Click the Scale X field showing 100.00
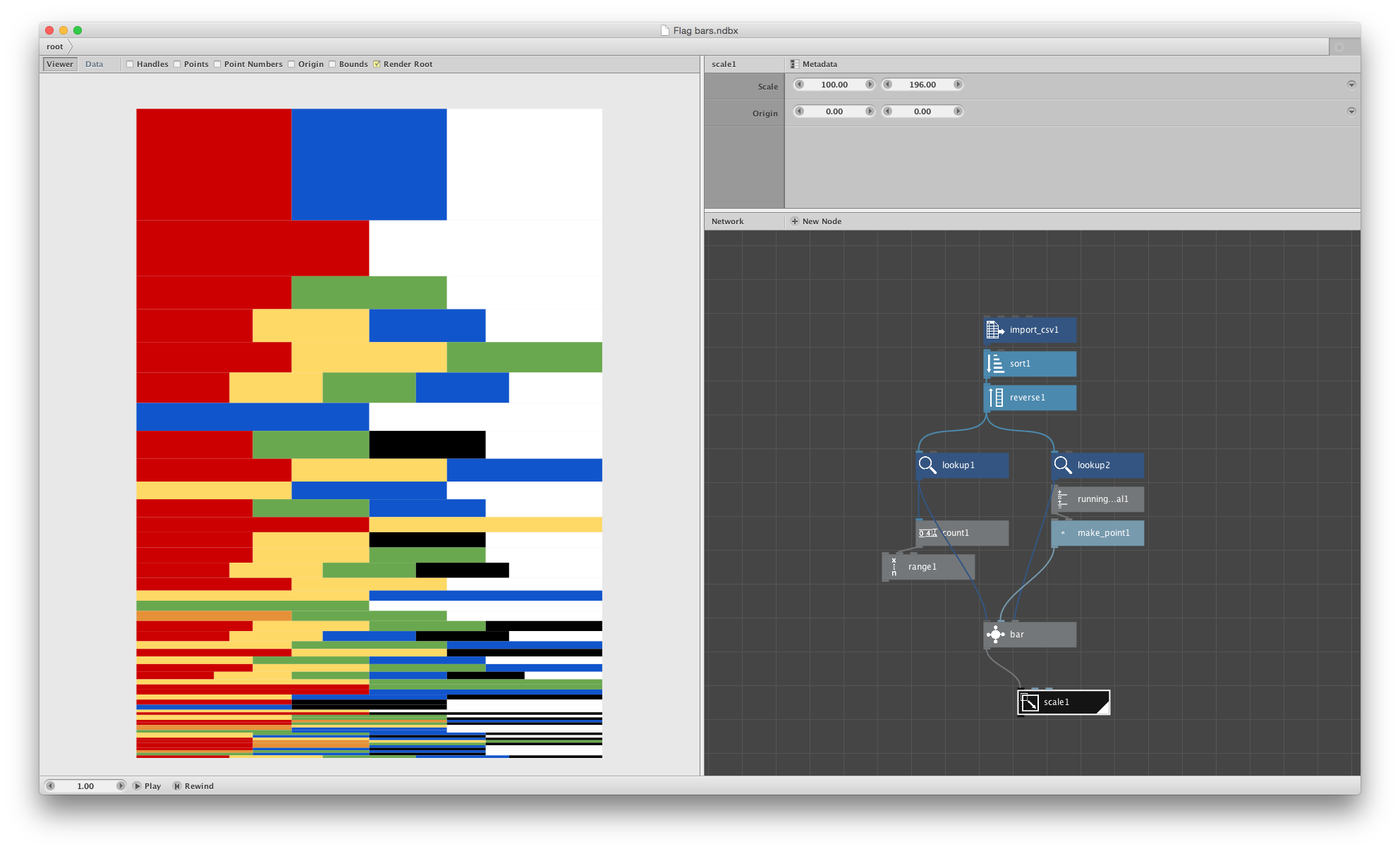The height and width of the screenshot is (851, 1400). click(834, 85)
